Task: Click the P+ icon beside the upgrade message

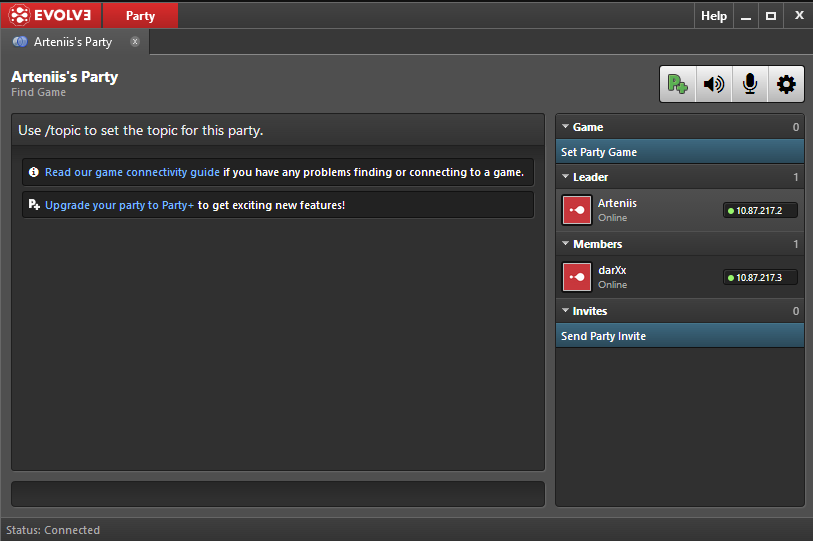Action: pos(34,205)
